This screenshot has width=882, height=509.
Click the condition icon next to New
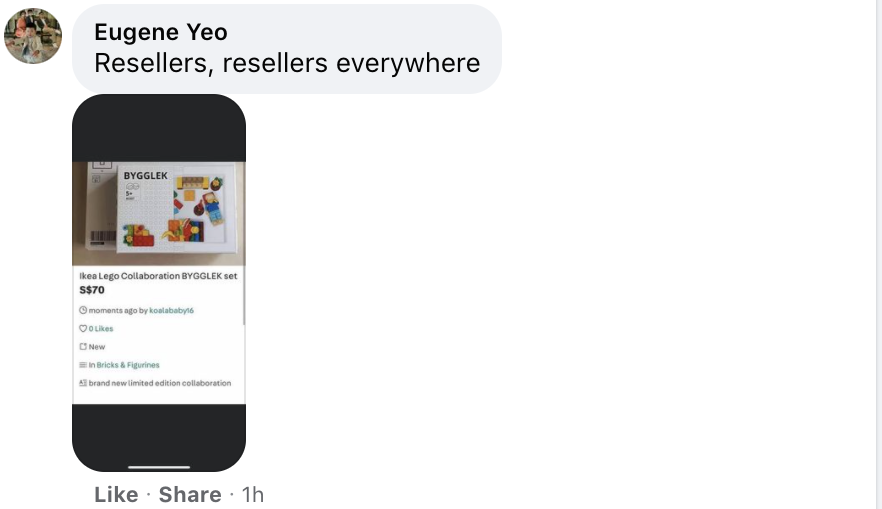click(83, 346)
